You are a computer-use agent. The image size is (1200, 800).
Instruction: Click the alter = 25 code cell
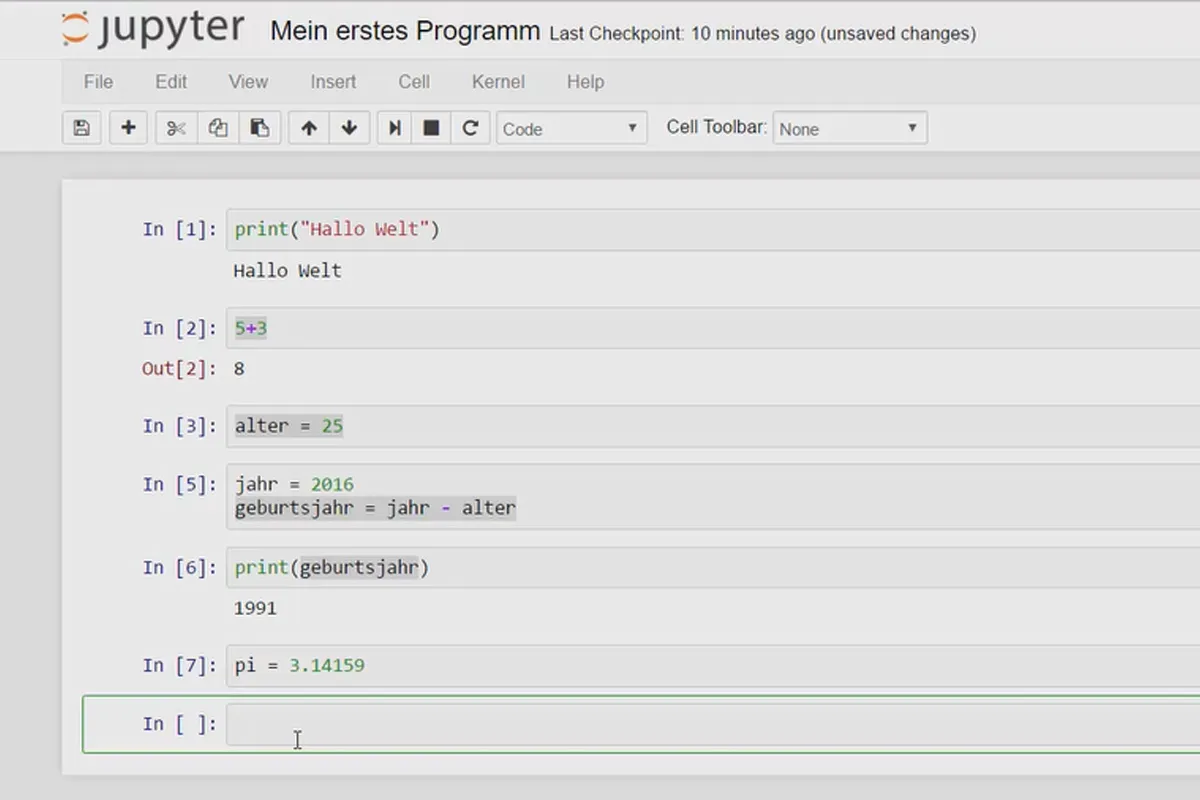tap(713, 426)
